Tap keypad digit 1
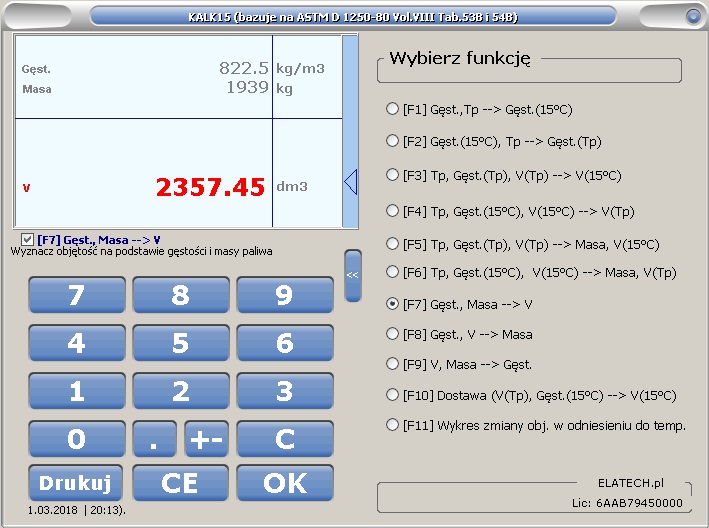The width and height of the screenshot is (709, 528). [77, 391]
